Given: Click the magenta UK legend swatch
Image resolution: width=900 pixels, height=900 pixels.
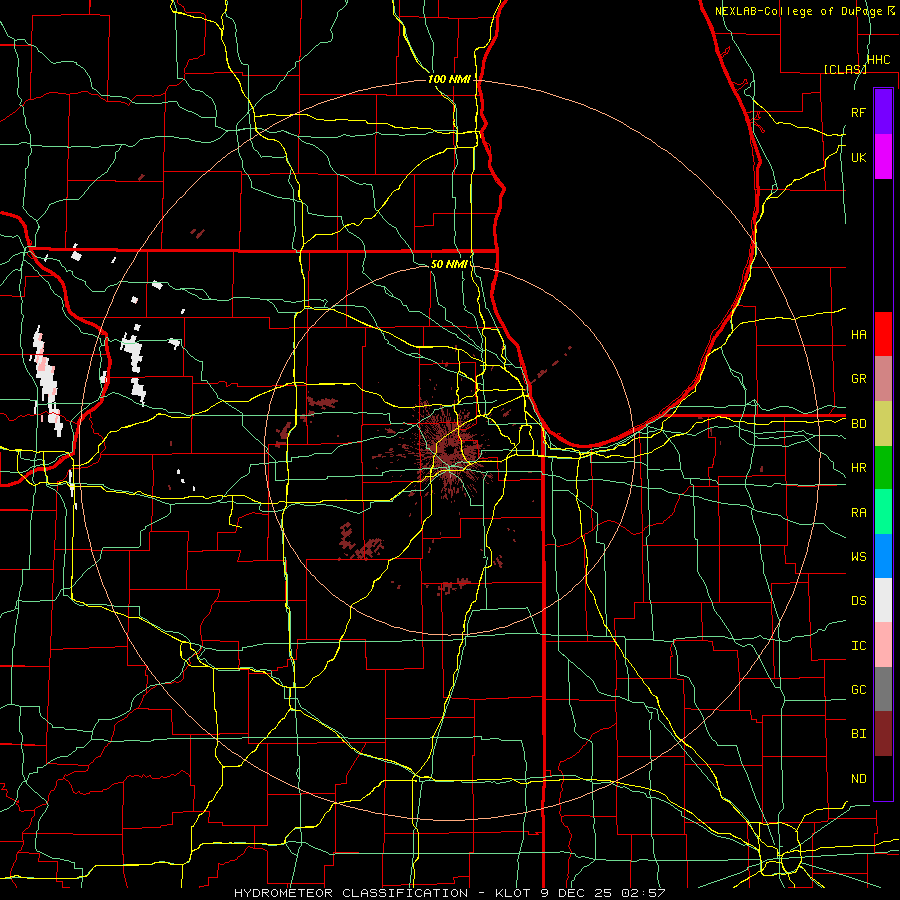Looking at the screenshot, I should pos(883,157).
